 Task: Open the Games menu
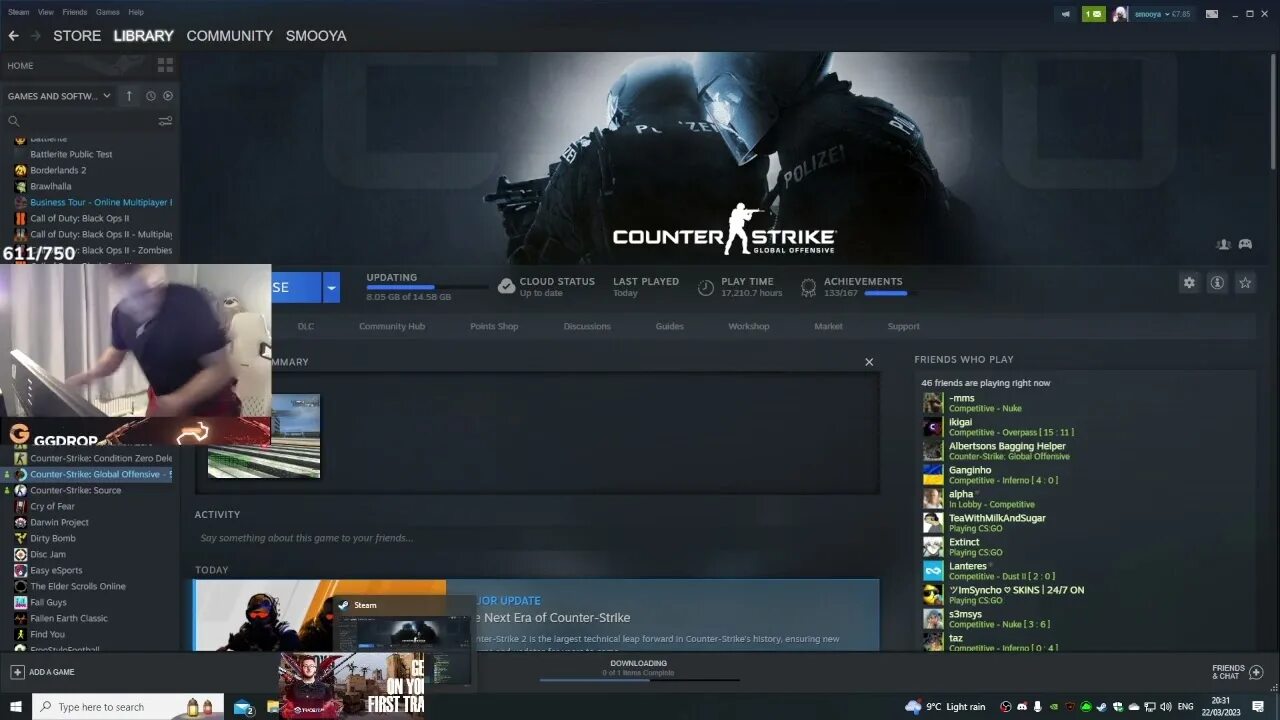107,12
